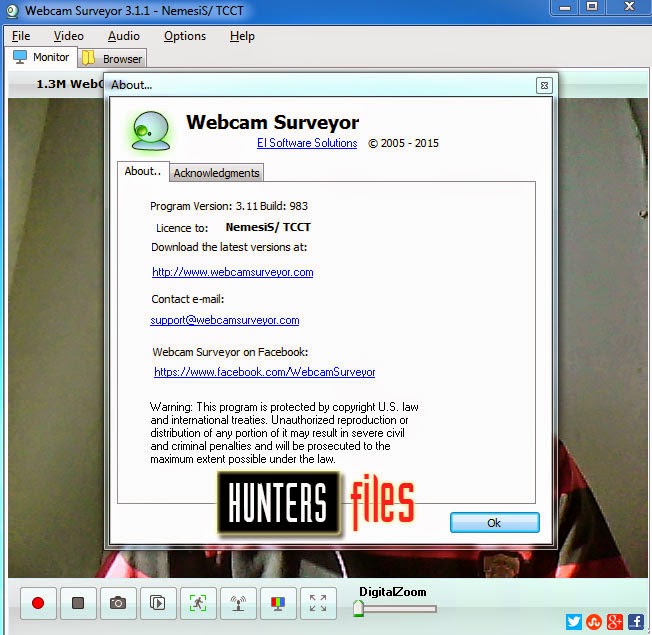Share via the Google Plus icon
Image resolution: width=652 pixels, height=635 pixels.
click(x=615, y=622)
